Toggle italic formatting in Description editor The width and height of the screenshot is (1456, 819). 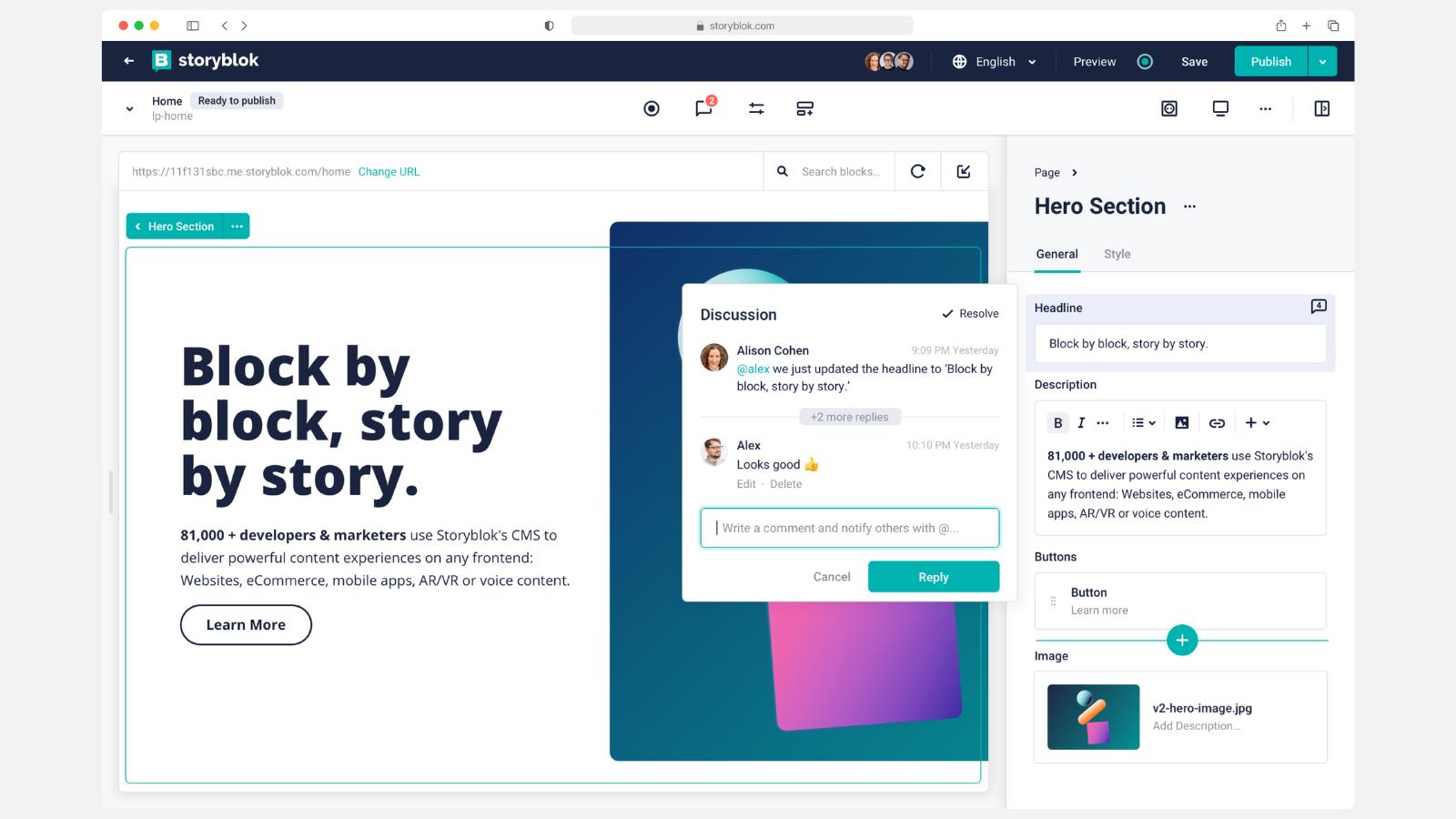[1081, 423]
